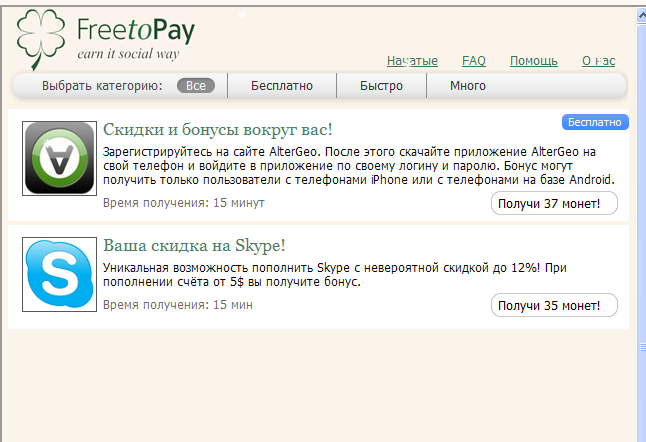Open the Начатые link
The height and width of the screenshot is (442, 646).
click(x=412, y=61)
